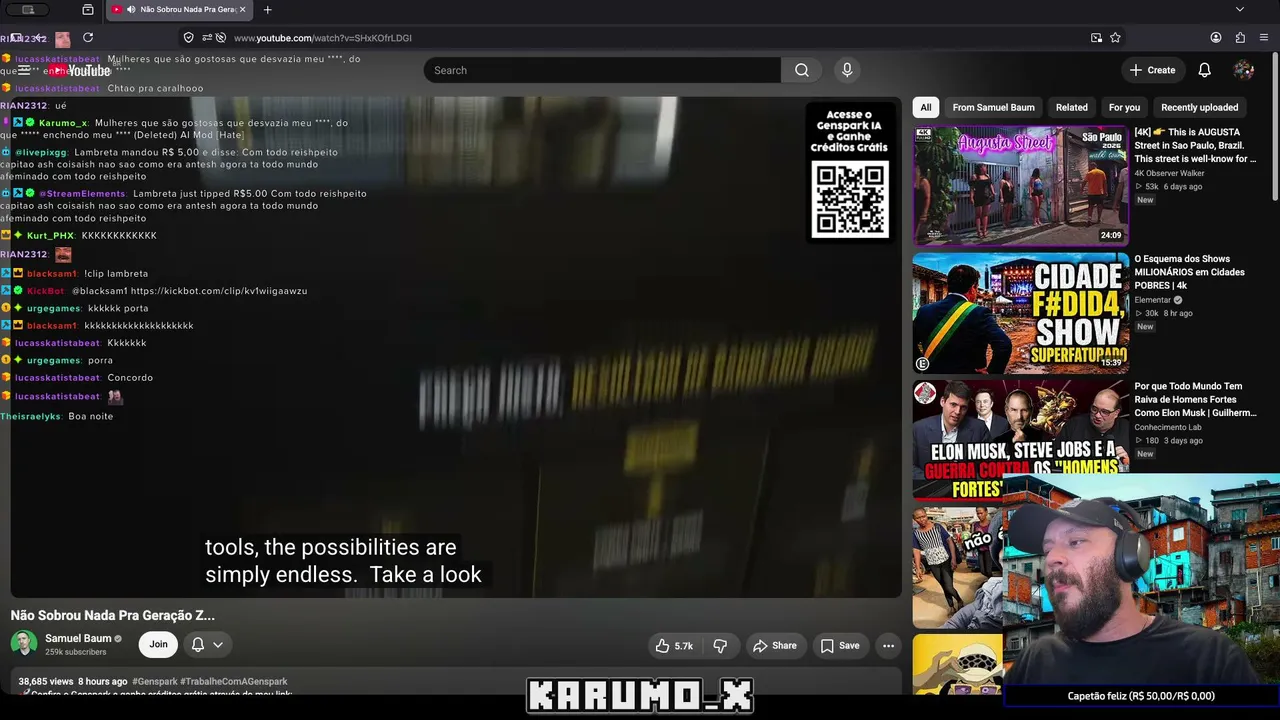Close the 'Não Sobrou Nada Pra Geraç' tab
Screen dimensions: 1280x720
tap(242, 10)
